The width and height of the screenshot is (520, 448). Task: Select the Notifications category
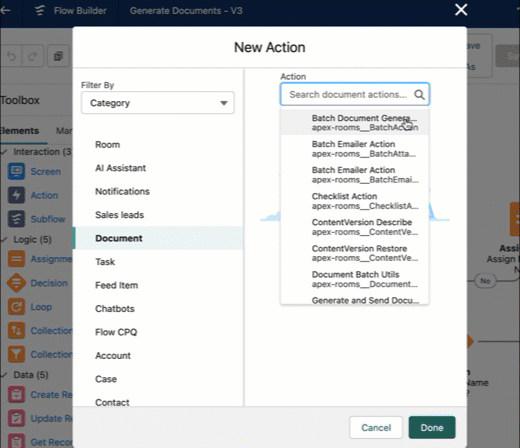[x=158, y=191]
